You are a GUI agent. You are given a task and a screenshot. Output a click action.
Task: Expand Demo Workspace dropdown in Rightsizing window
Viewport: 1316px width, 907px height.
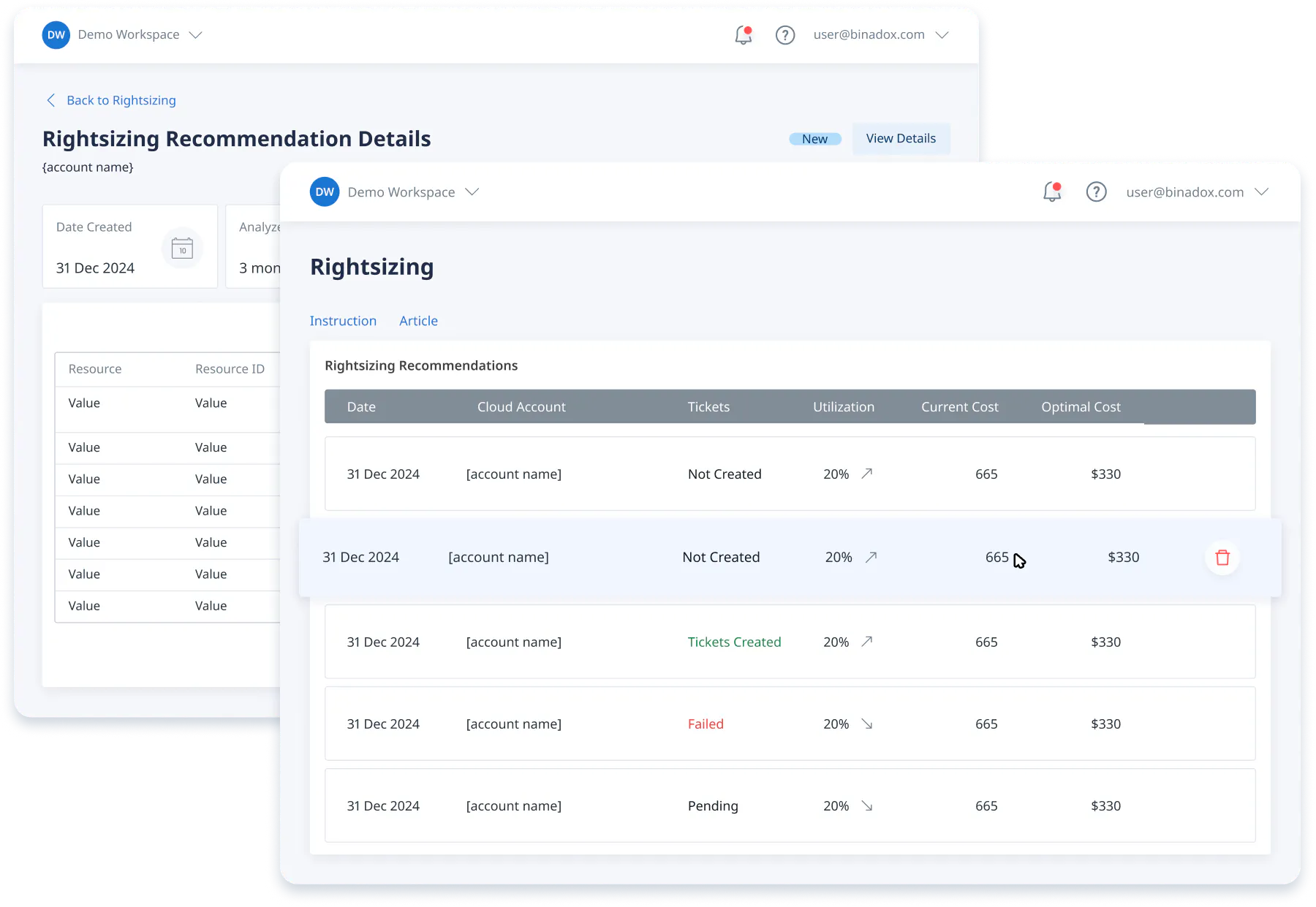(472, 192)
